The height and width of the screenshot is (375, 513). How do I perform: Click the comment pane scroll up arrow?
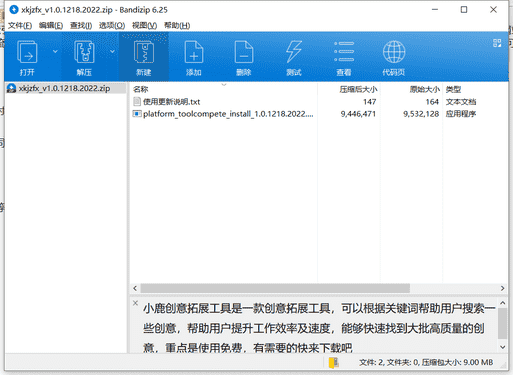[503, 303]
